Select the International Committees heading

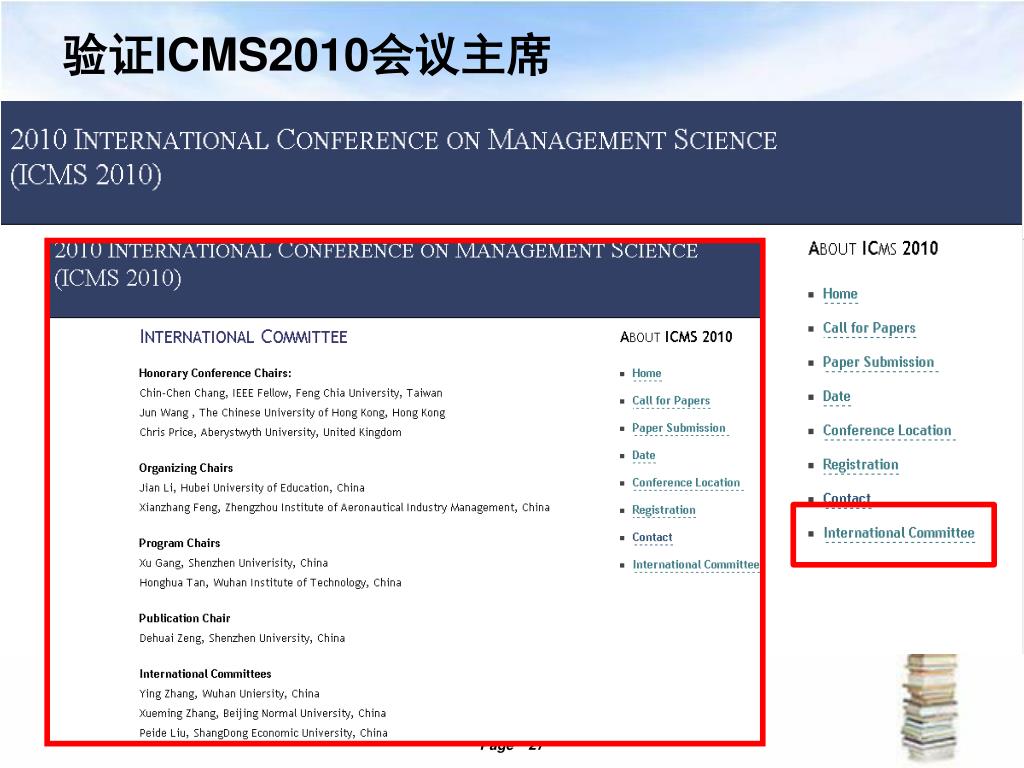click(x=205, y=673)
